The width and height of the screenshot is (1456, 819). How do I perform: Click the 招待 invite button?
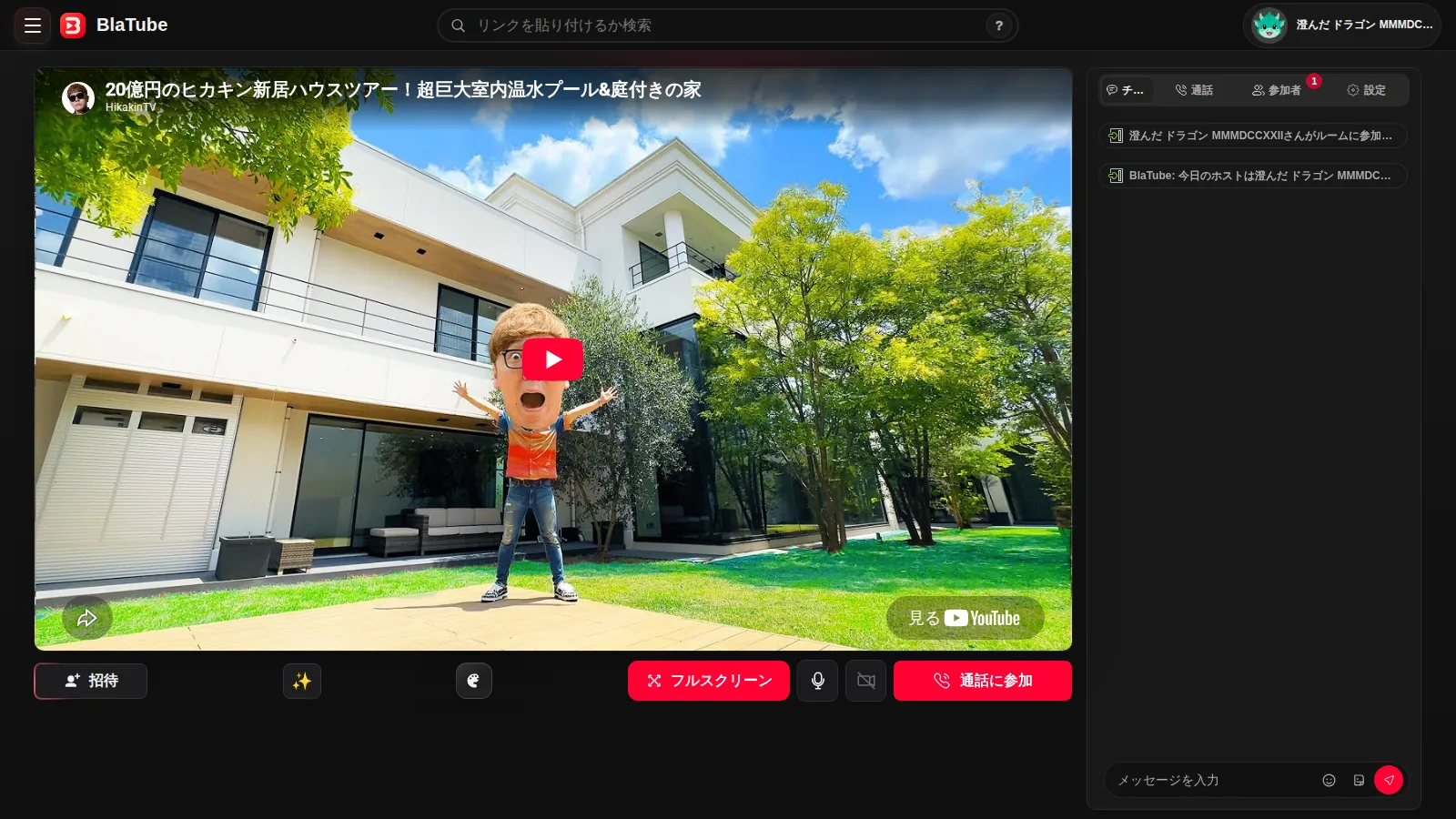click(91, 681)
